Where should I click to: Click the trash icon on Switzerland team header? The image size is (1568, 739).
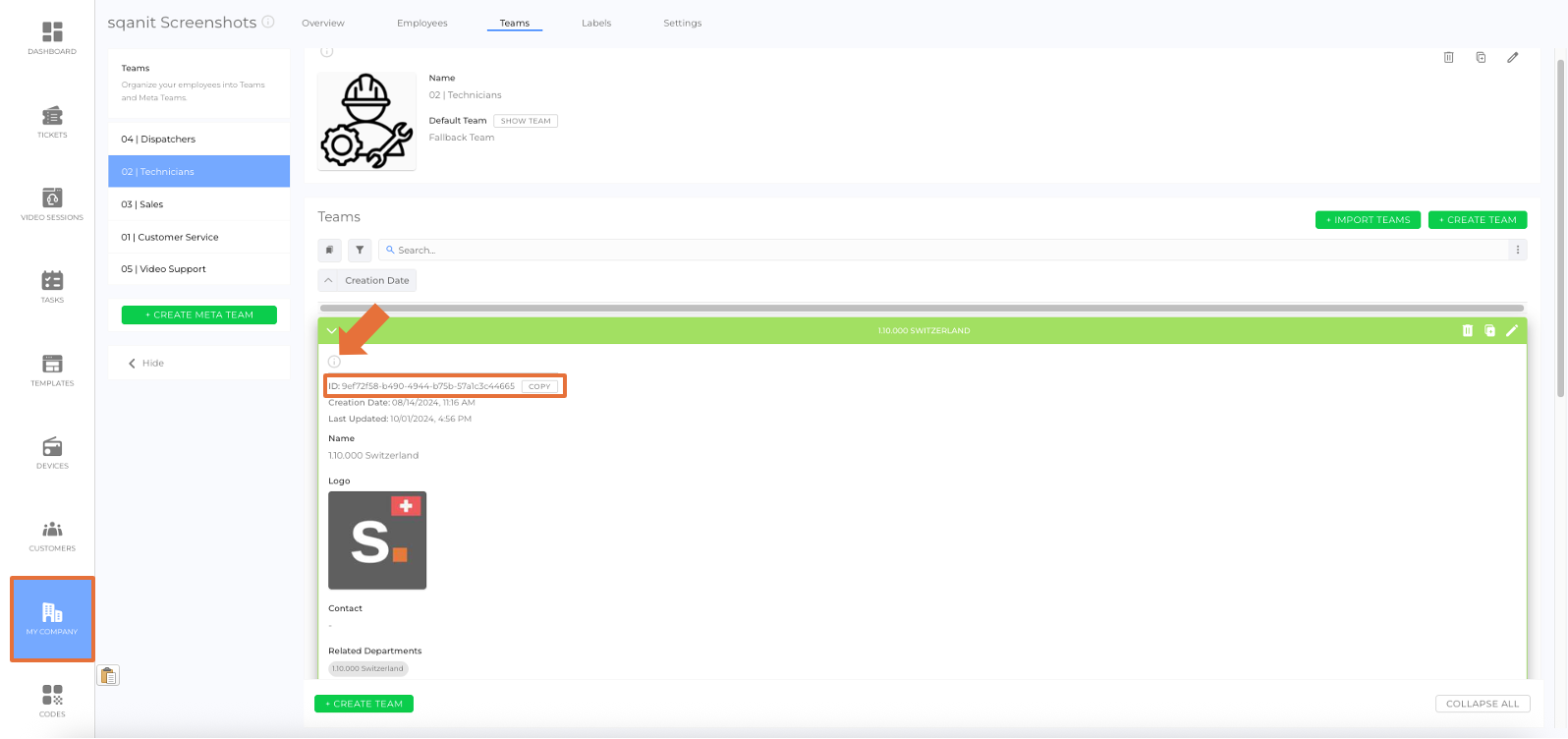point(1467,331)
